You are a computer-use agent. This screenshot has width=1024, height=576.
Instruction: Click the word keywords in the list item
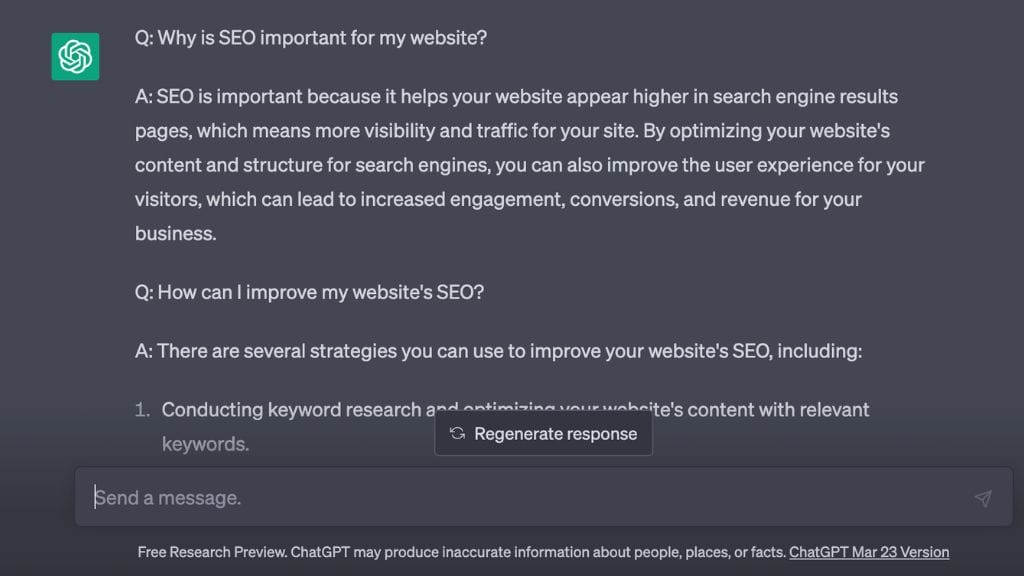click(x=205, y=443)
